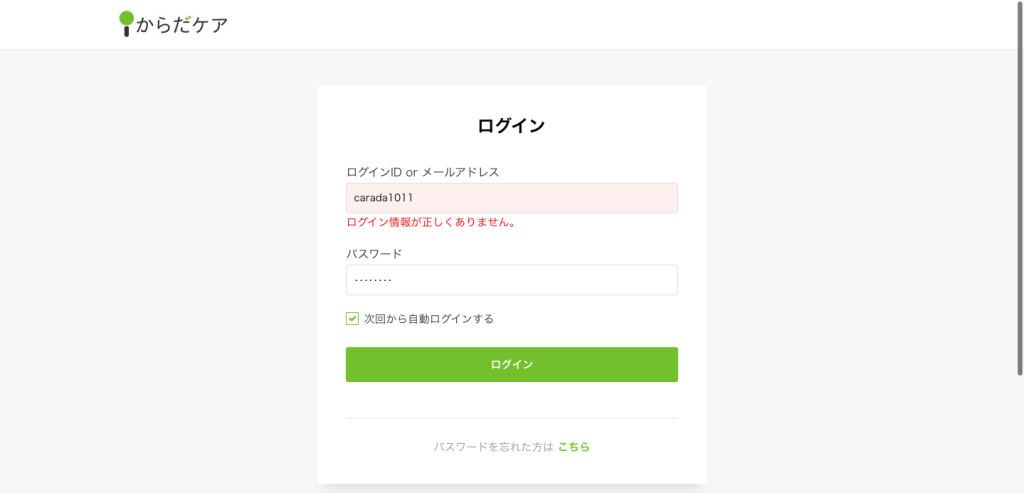1024x493 pixels.
Task: Click the red ログイン情報が正しくありません error message
Action: pos(431,223)
